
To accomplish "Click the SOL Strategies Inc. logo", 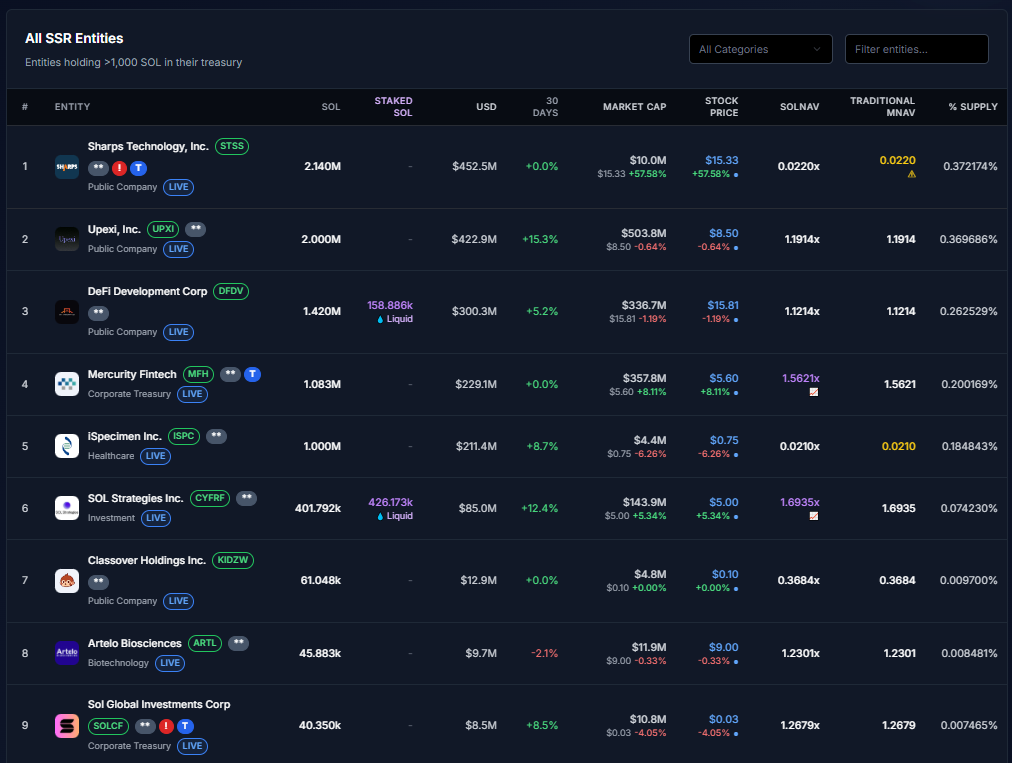I will click(x=67, y=508).
